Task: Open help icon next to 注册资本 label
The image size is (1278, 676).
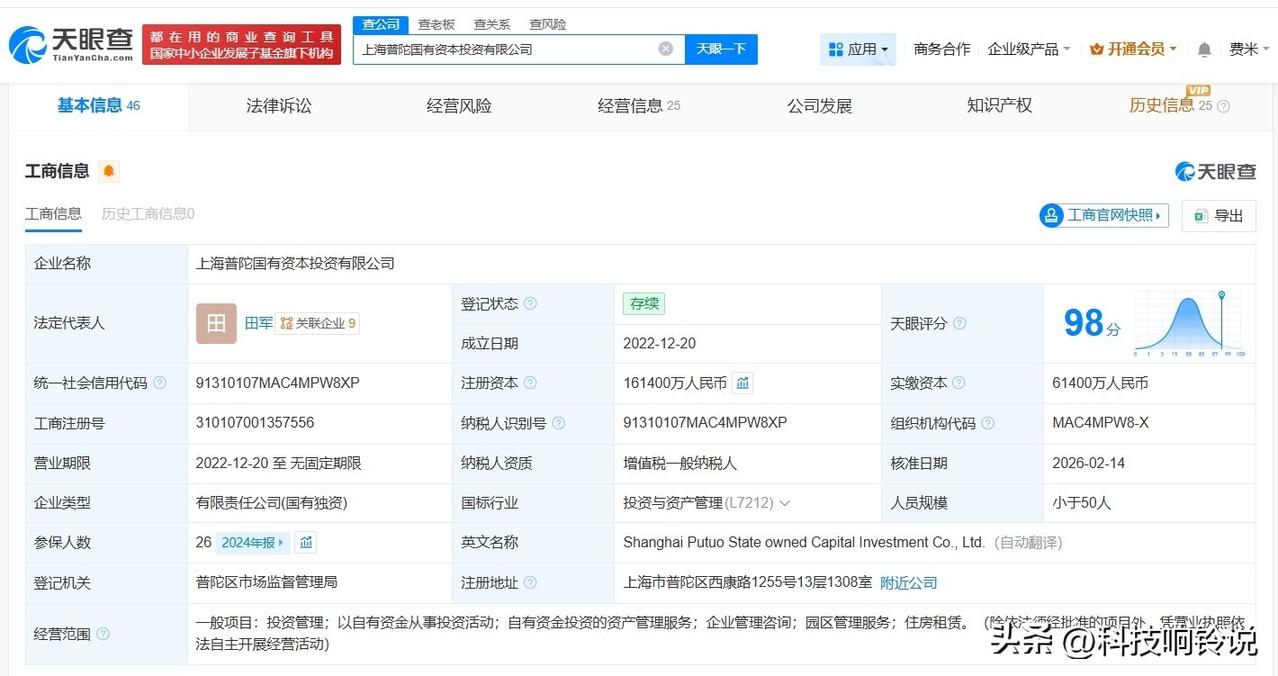Action: pyautogui.click(x=530, y=383)
